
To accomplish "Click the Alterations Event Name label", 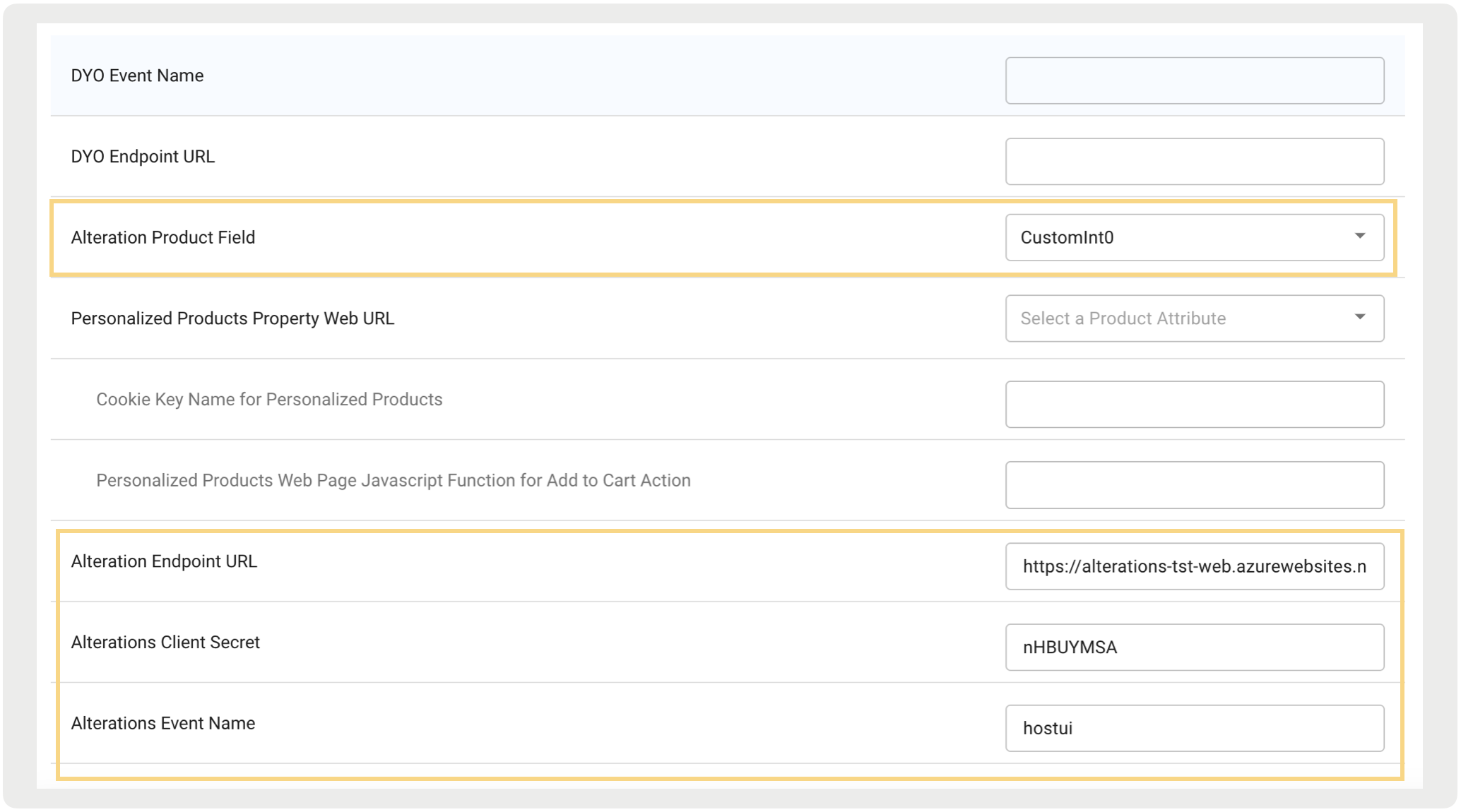I will pyautogui.click(x=163, y=723).
